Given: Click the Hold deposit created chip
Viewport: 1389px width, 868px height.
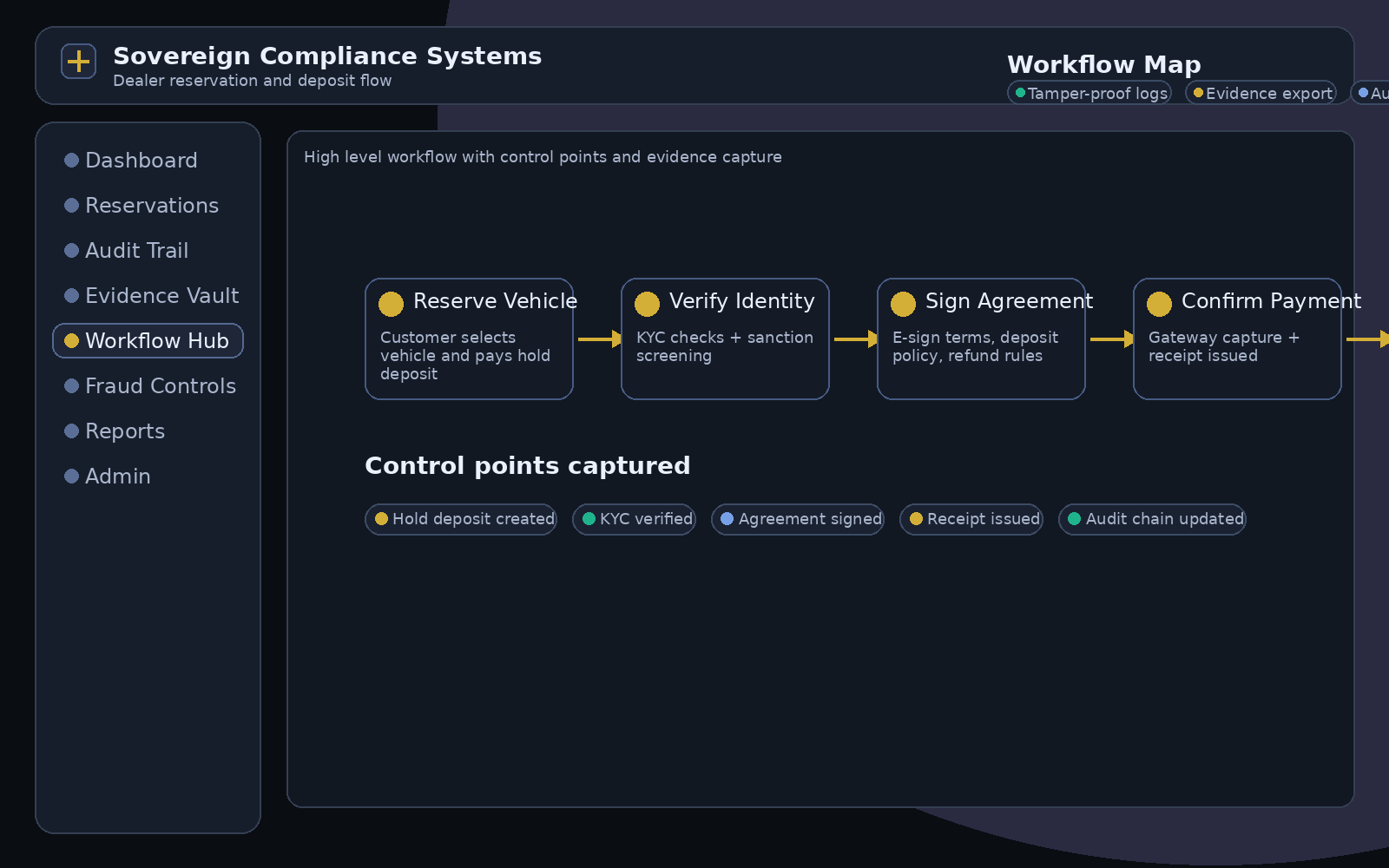Looking at the screenshot, I should click(x=460, y=518).
